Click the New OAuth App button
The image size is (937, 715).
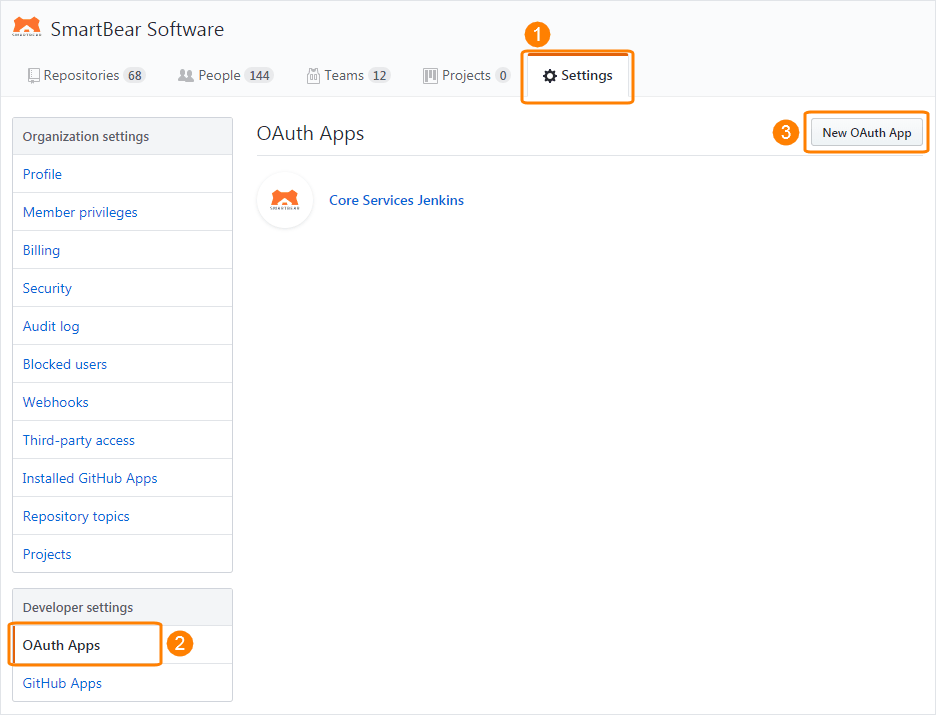pos(865,131)
